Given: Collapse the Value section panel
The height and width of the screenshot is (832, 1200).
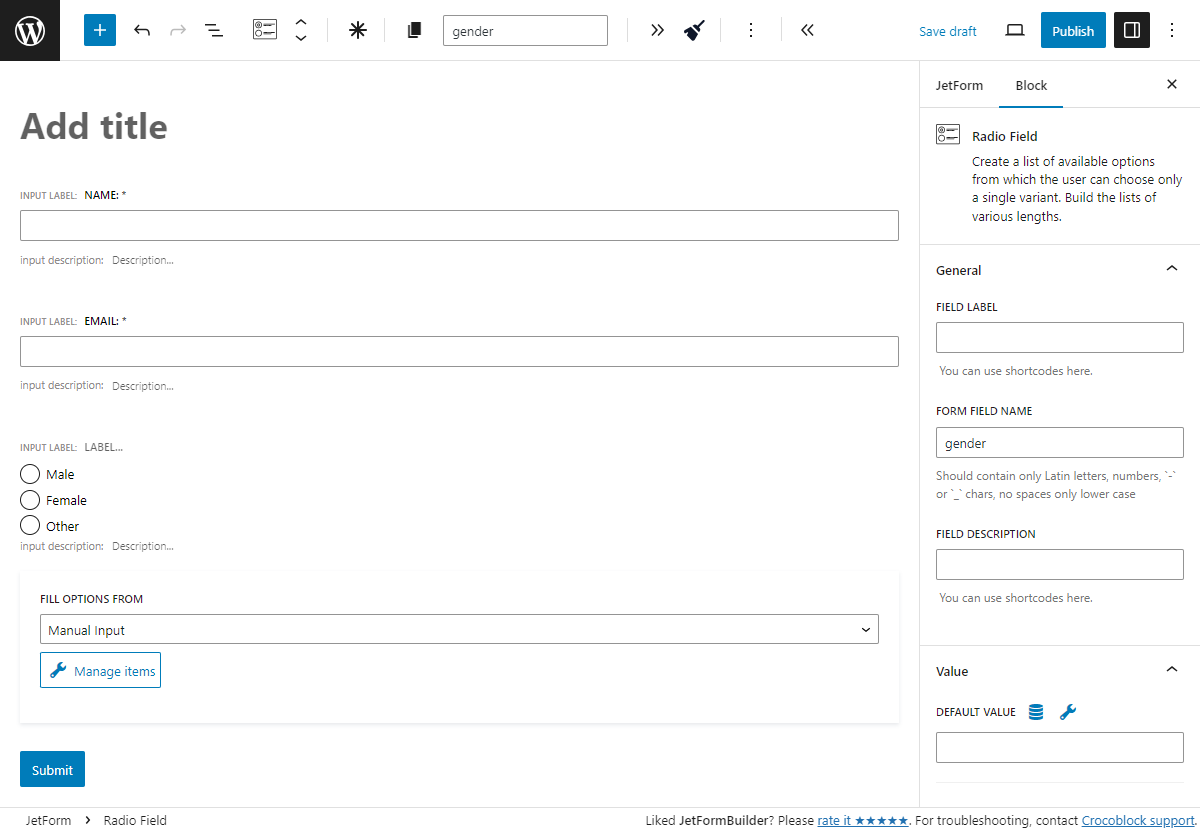Looking at the screenshot, I should (x=1171, y=669).
